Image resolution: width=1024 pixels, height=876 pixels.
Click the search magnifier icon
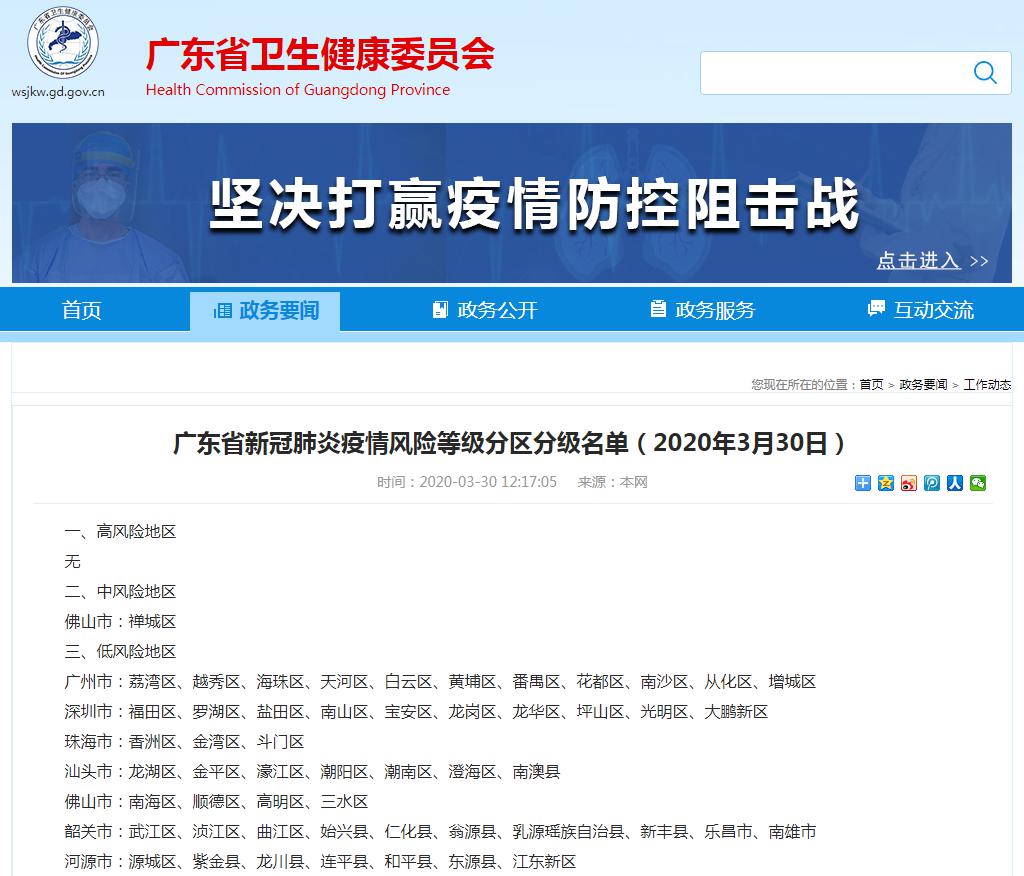click(985, 73)
